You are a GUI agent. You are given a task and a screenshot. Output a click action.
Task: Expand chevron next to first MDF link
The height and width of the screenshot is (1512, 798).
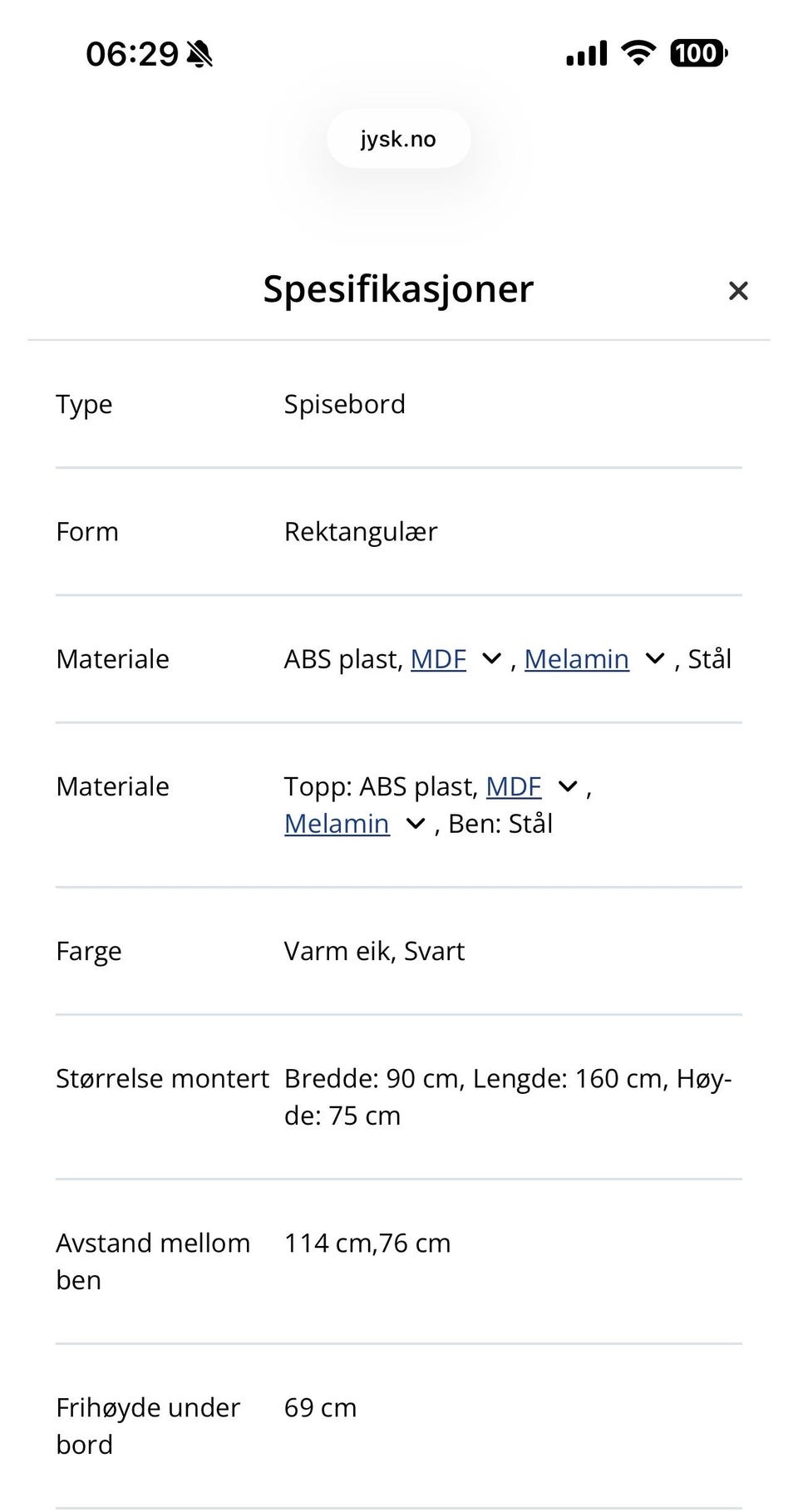491,659
